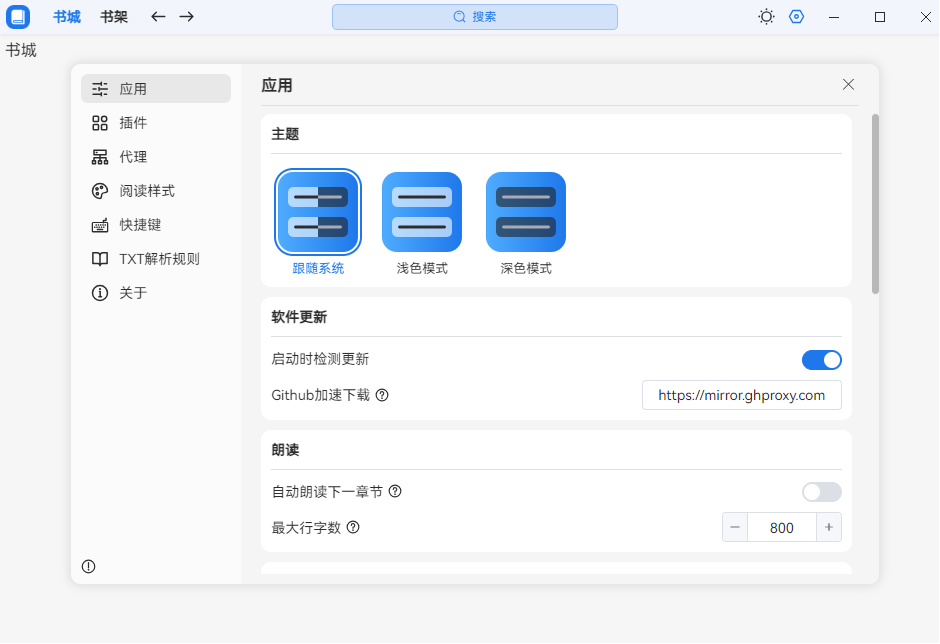
Task: Click the back navigation arrow
Action: coord(156,16)
